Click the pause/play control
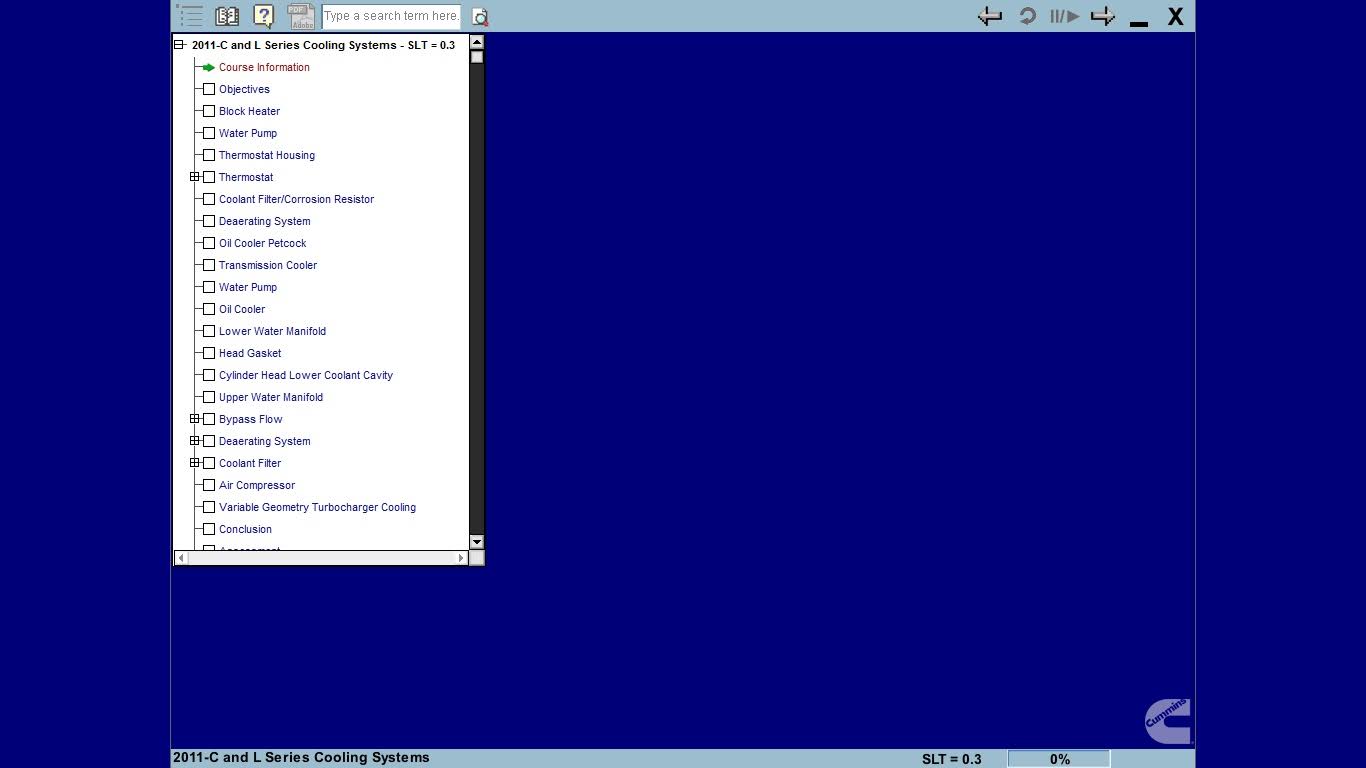 pyautogui.click(x=1064, y=16)
